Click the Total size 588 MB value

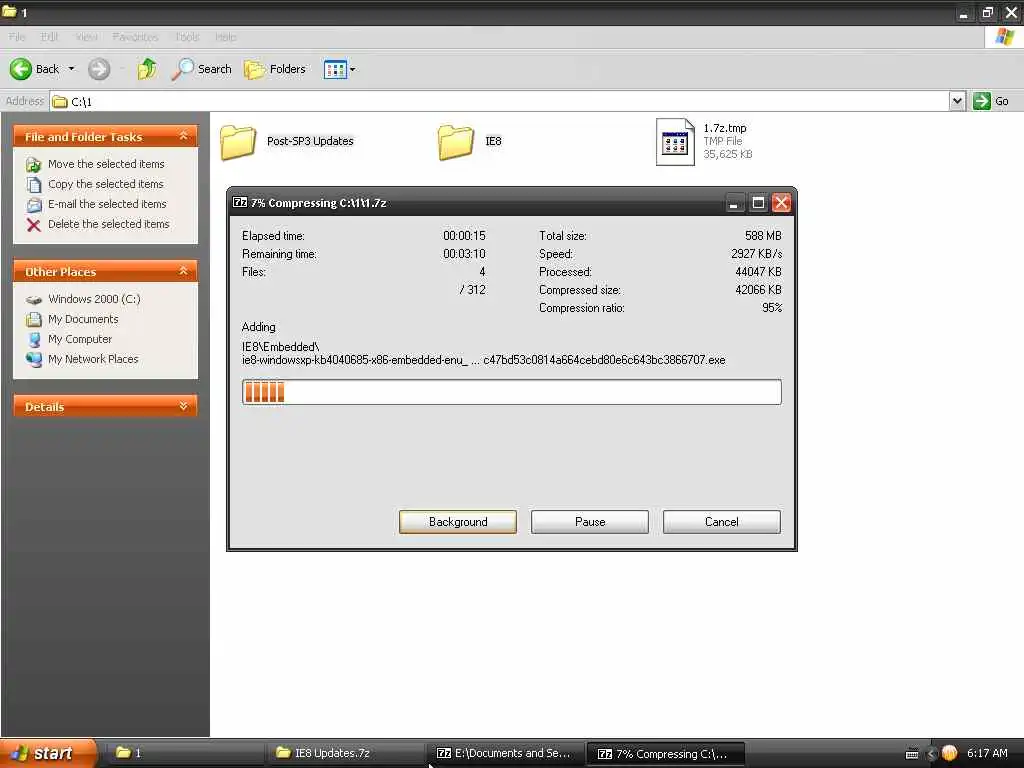tap(763, 235)
